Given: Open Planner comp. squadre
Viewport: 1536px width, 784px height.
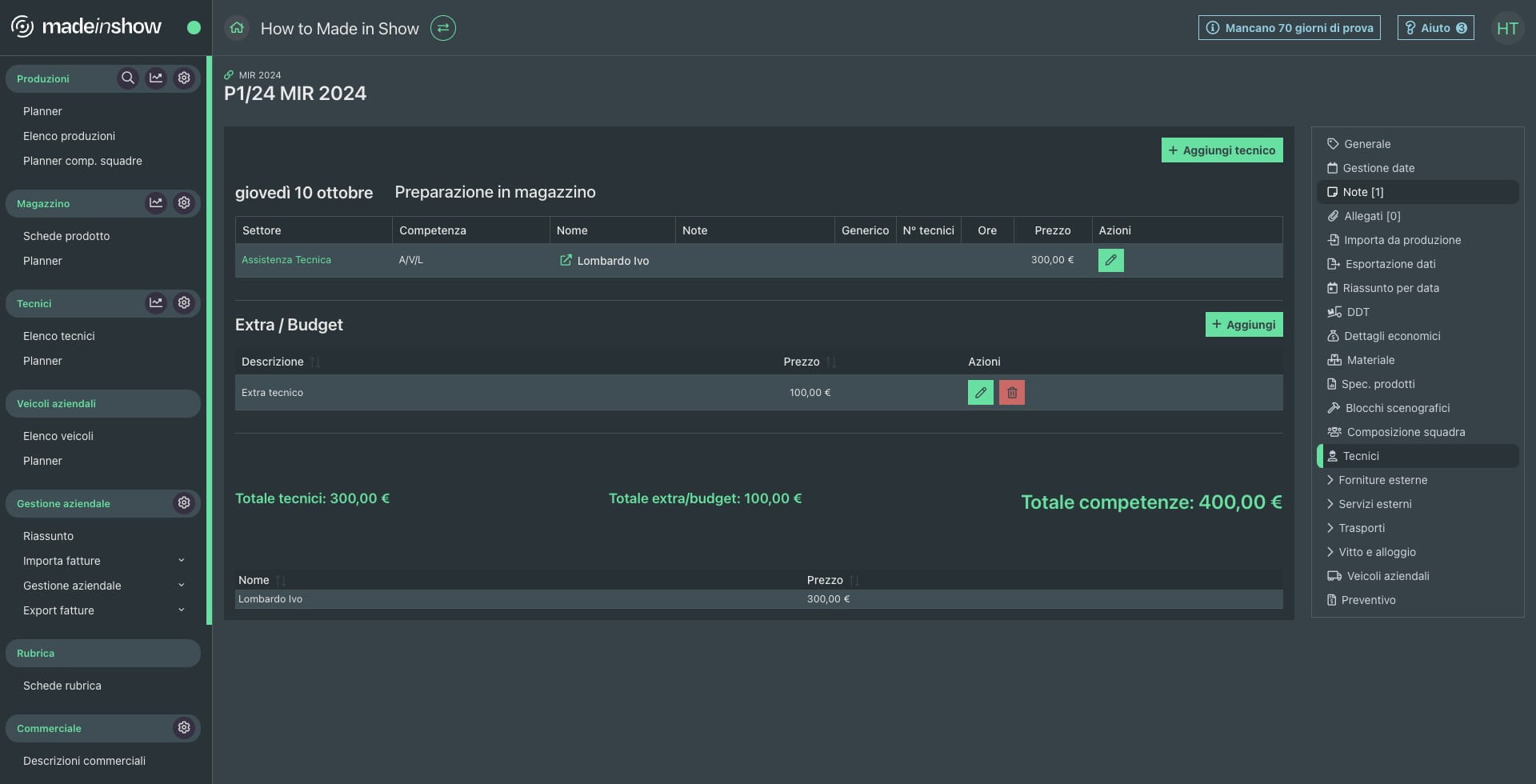Looking at the screenshot, I should 82,161.
